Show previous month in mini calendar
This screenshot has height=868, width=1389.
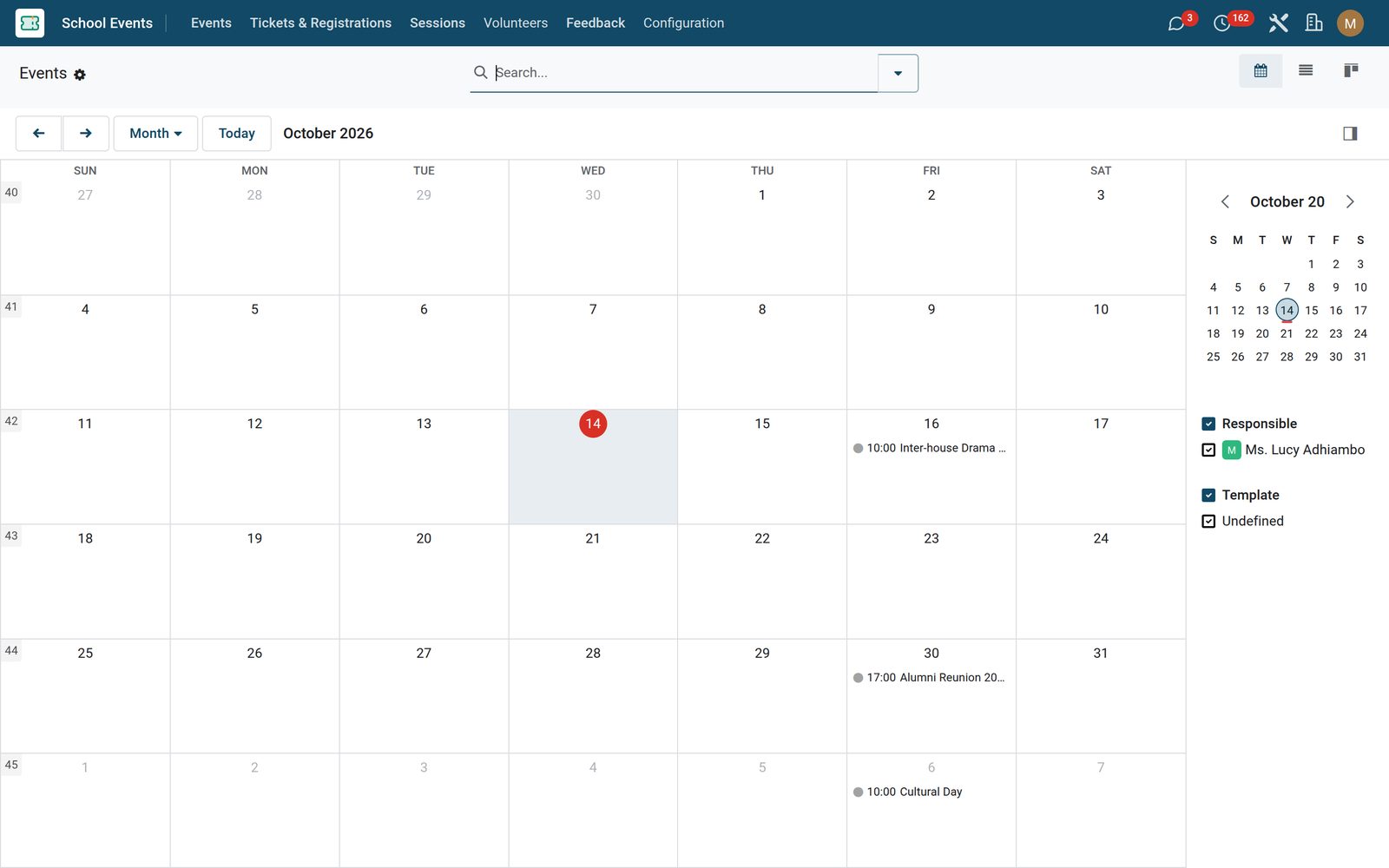click(x=1225, y=202)
